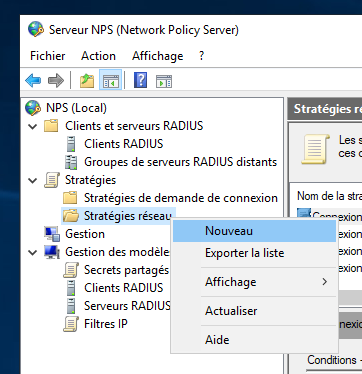Select Clients et serveurs RADIUS node

(134, 126)
